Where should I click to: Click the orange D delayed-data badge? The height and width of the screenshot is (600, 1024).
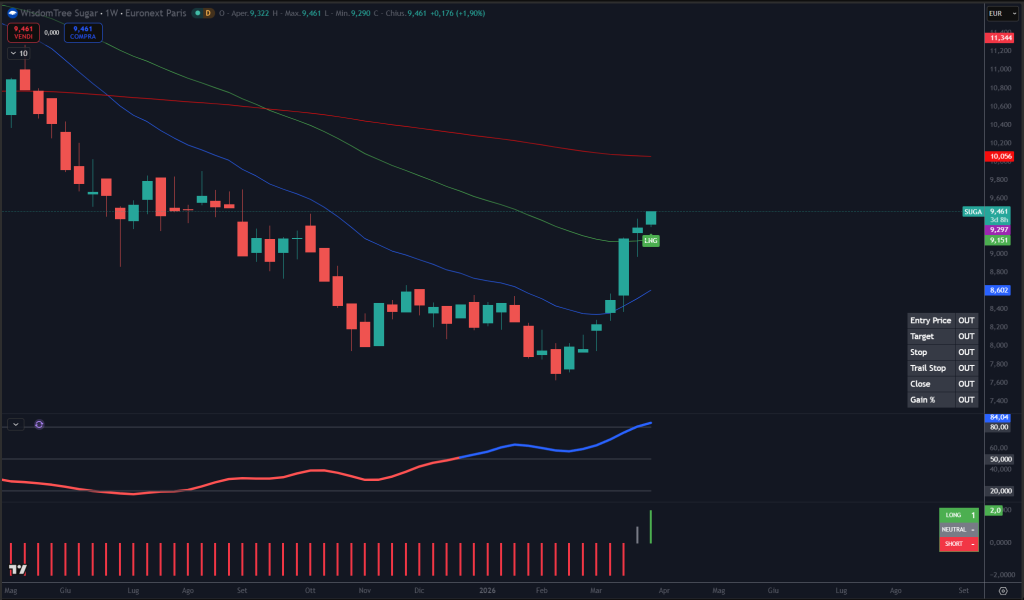coord(208,13)
